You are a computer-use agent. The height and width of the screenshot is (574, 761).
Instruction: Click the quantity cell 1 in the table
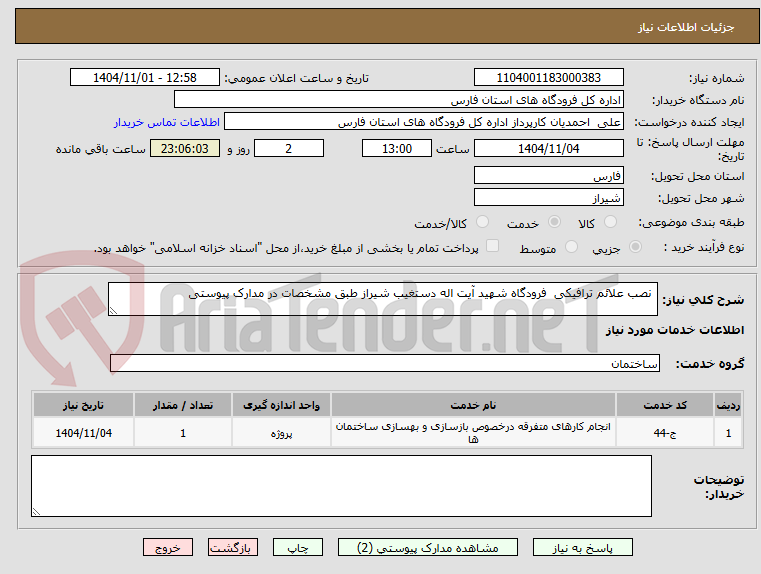(183, 433)
